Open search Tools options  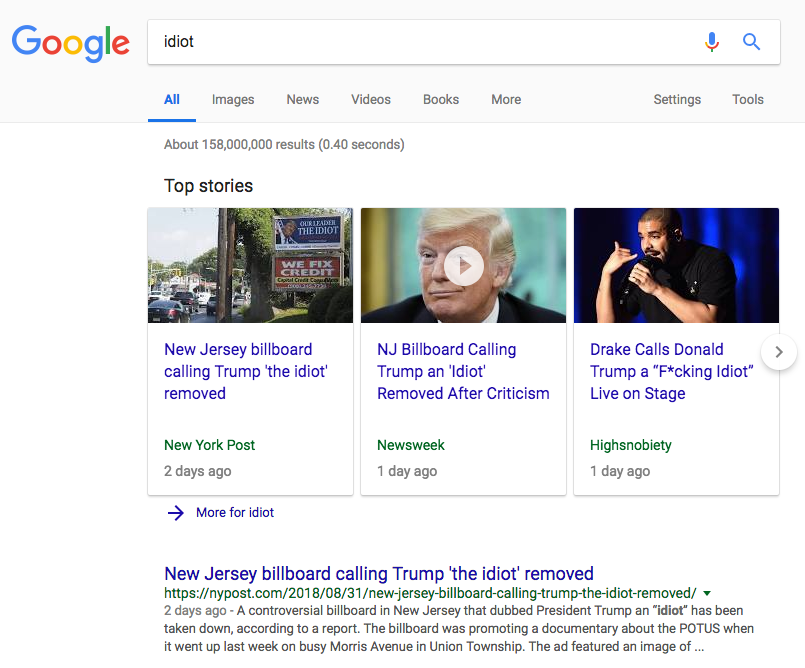point(748,100)
